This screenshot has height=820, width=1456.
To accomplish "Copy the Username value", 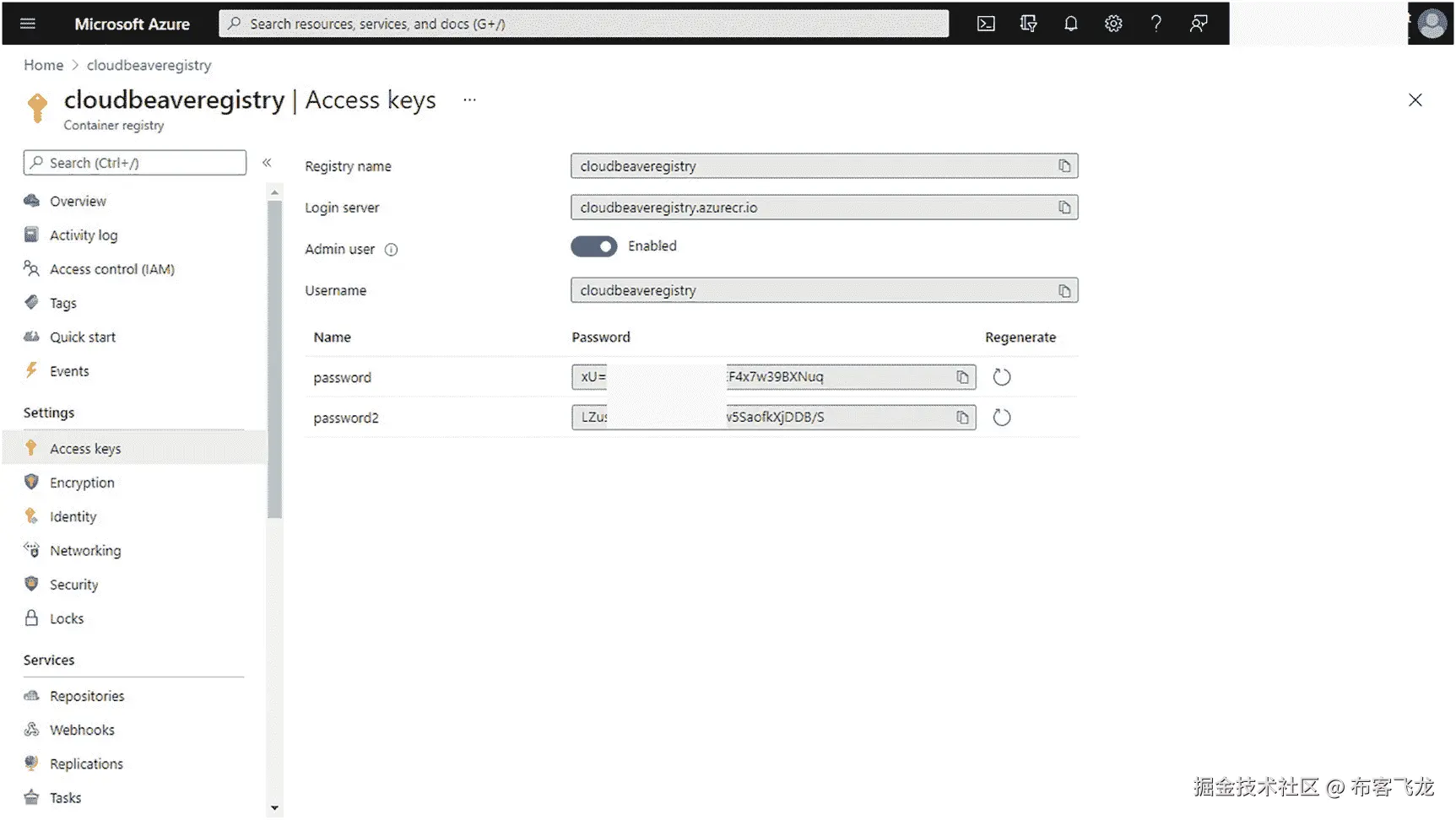I will (x=1064, y=291).
